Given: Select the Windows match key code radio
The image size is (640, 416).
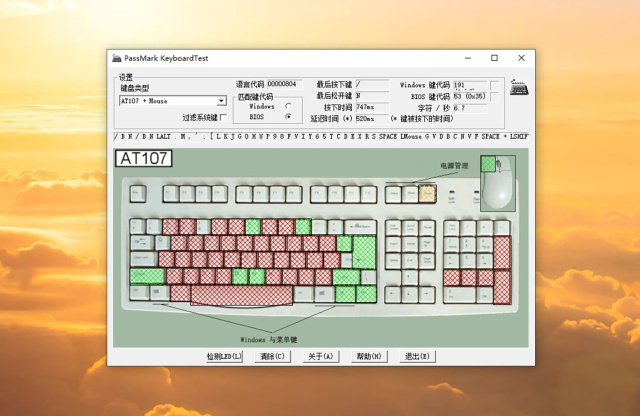Looking at the screenshot, I should click(x=288, y=106).
